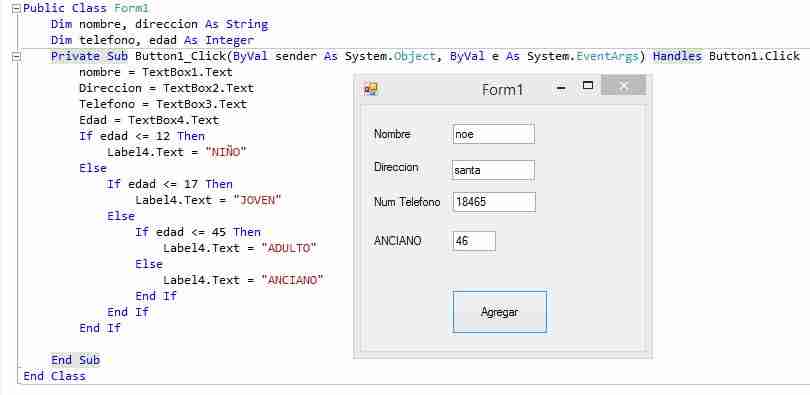Click the "ADULTO" string literal in code

pos(289,248)
